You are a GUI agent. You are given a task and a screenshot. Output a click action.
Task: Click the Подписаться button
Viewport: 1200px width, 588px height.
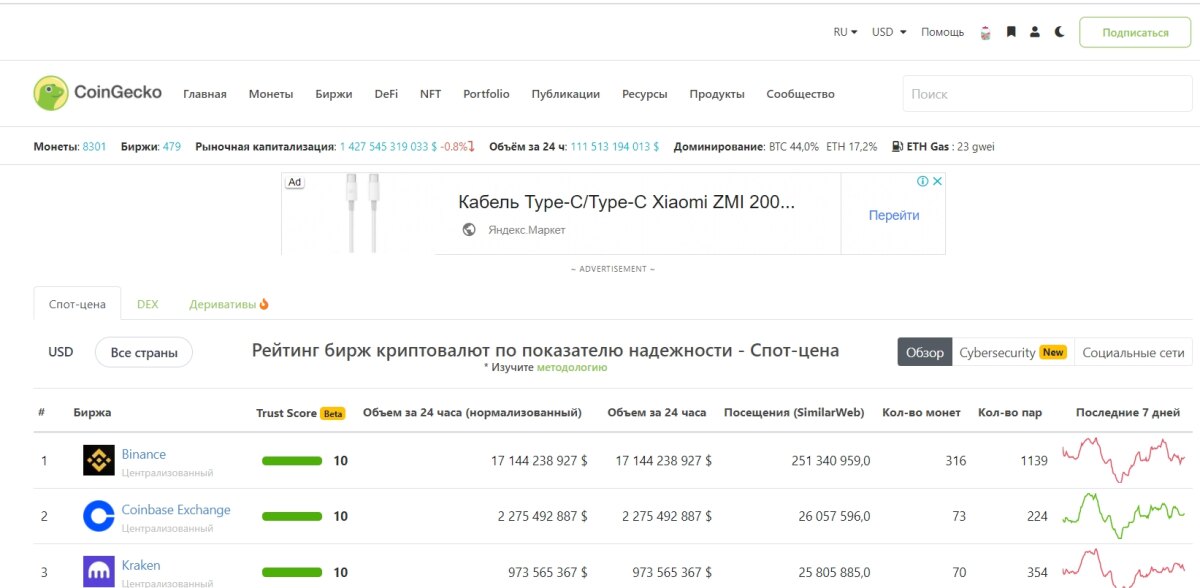[x=1135, y=32]
